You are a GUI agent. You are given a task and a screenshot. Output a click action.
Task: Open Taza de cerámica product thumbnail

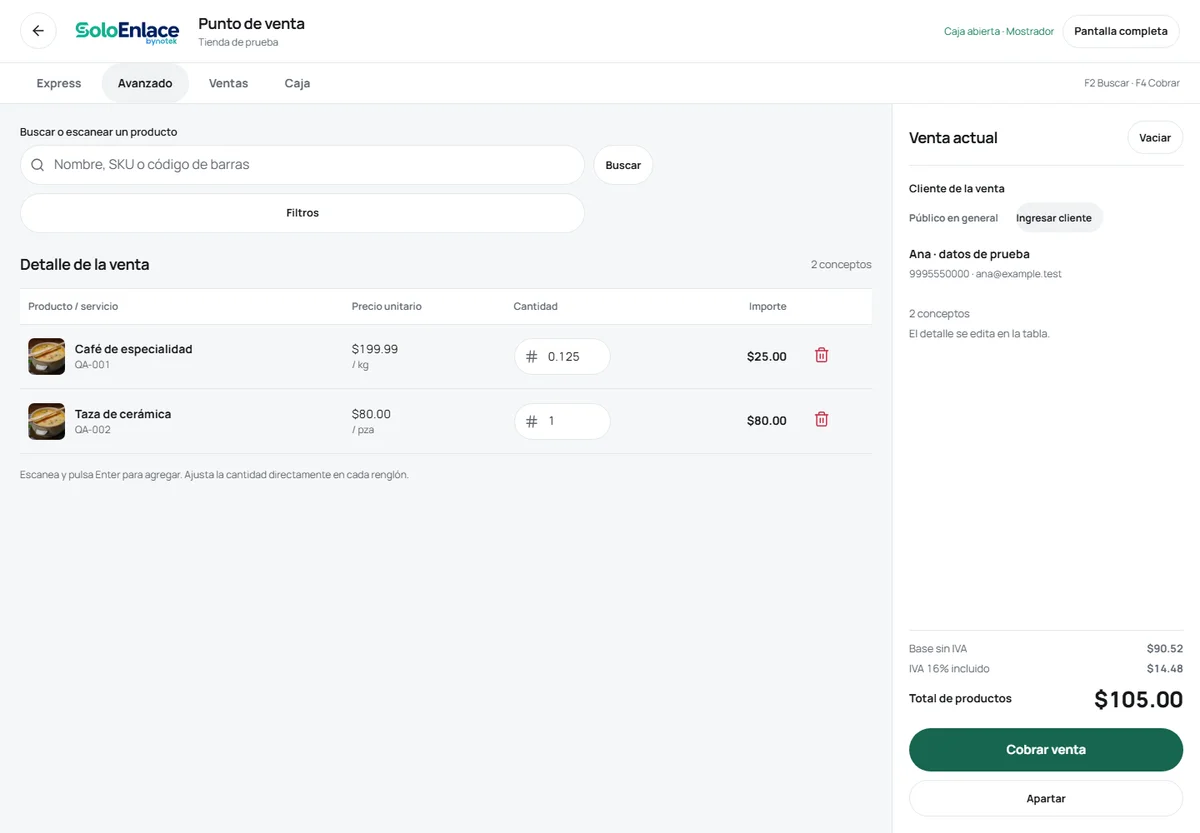click(x=47, y=422)
